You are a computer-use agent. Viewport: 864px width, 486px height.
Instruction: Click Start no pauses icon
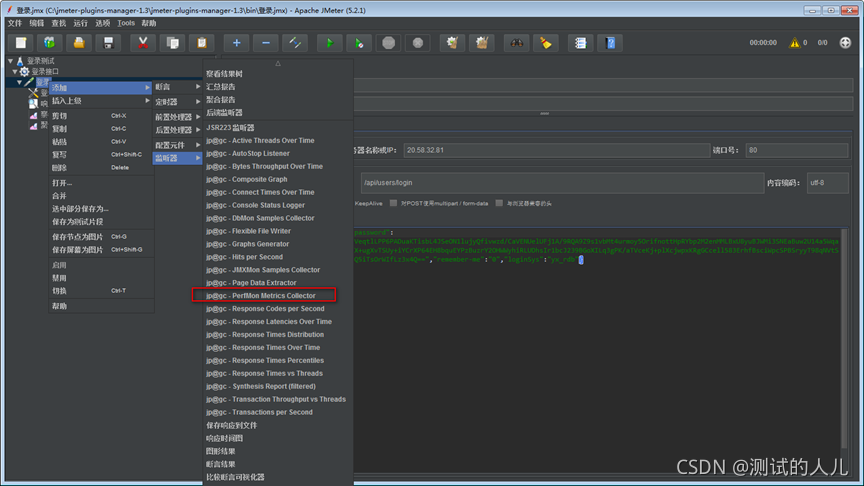[x=359, y=43]
